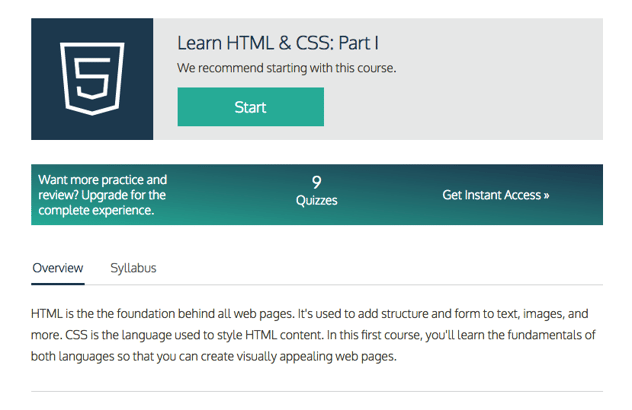
Task: Click the course description paragraph about HTML
Action: click(x=313, y=335)
